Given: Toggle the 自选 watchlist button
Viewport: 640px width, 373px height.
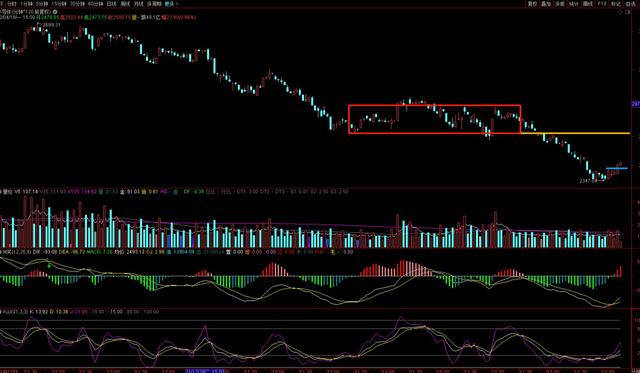Looking at the screenshot, I should (630, 4).
